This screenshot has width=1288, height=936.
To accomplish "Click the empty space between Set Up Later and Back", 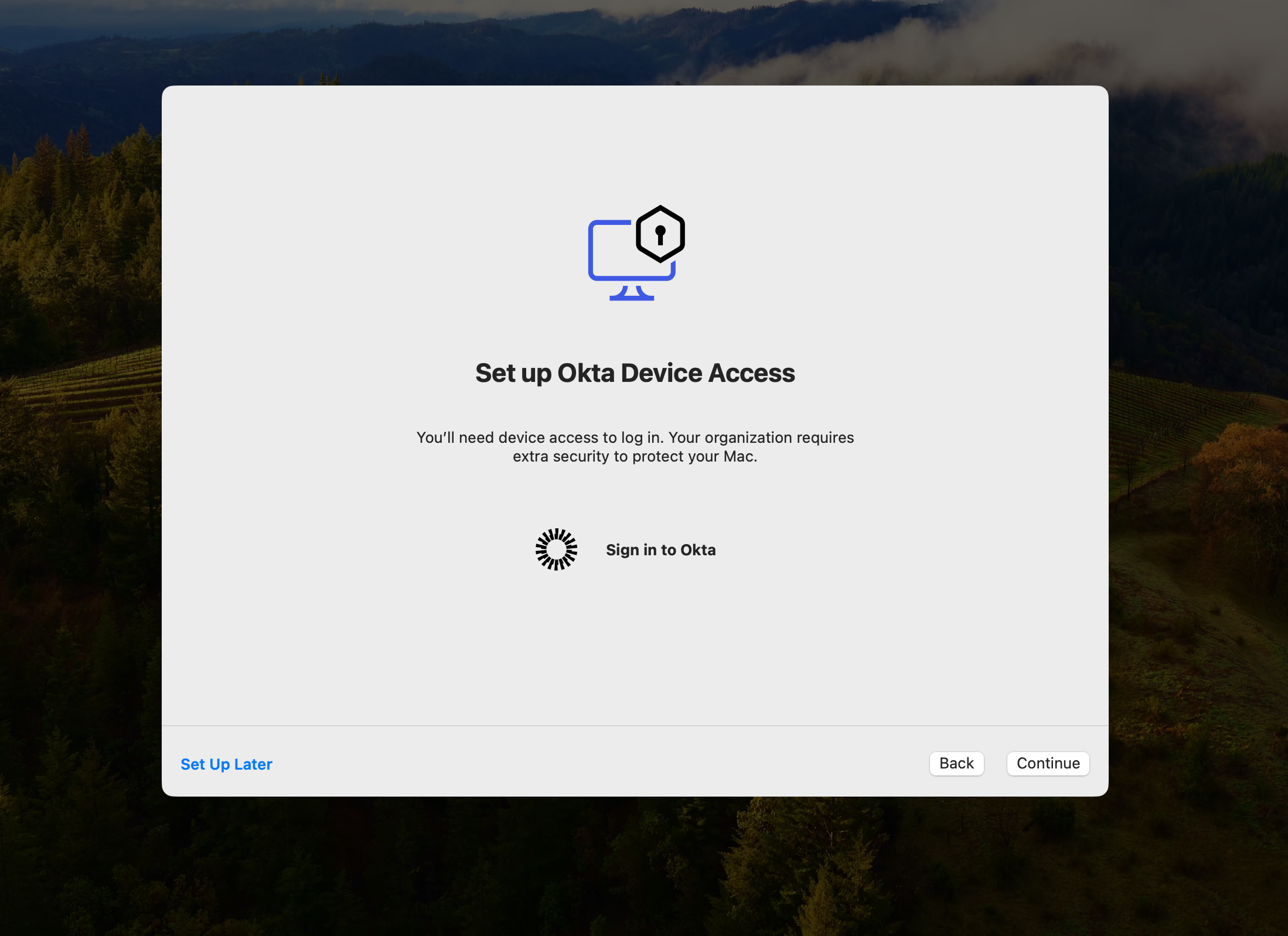I will (598, 764).
